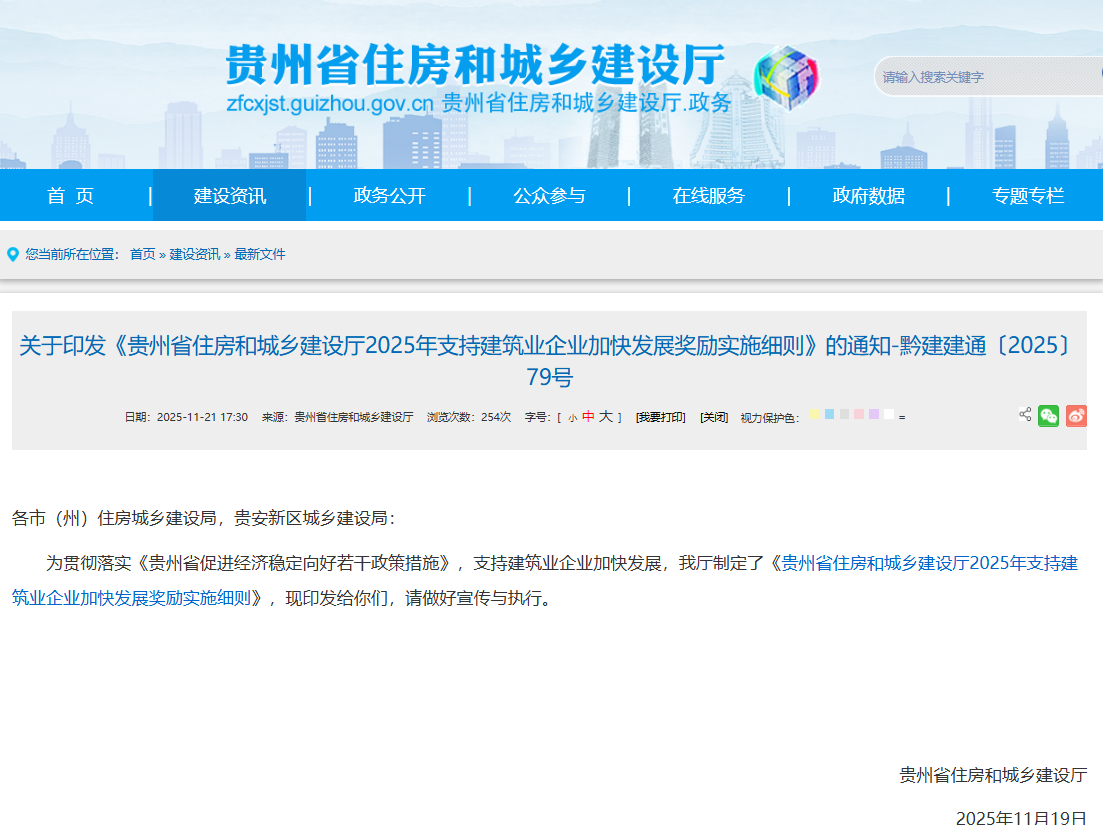
Task: Click the 我要打印 print button
Action: (x=660, y=417)
